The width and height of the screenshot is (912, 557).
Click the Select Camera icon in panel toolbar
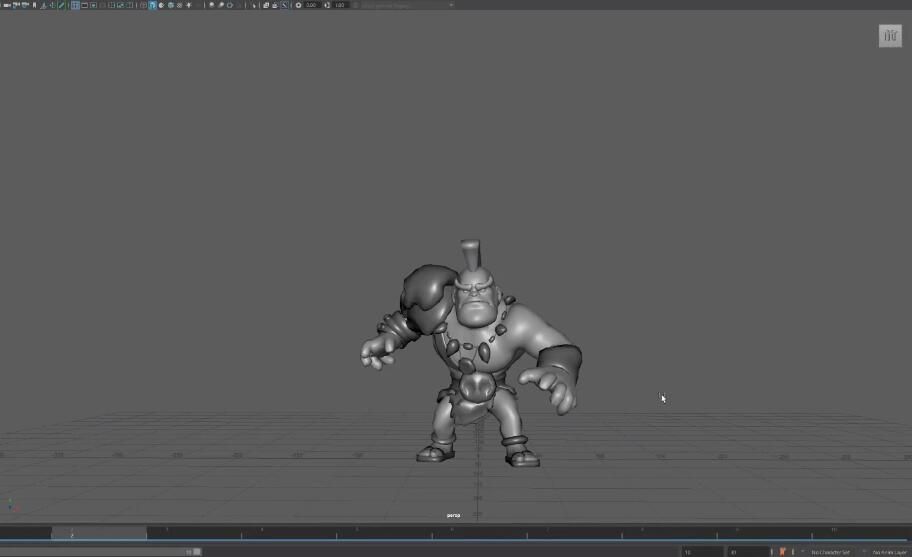(x=5, y=5)
